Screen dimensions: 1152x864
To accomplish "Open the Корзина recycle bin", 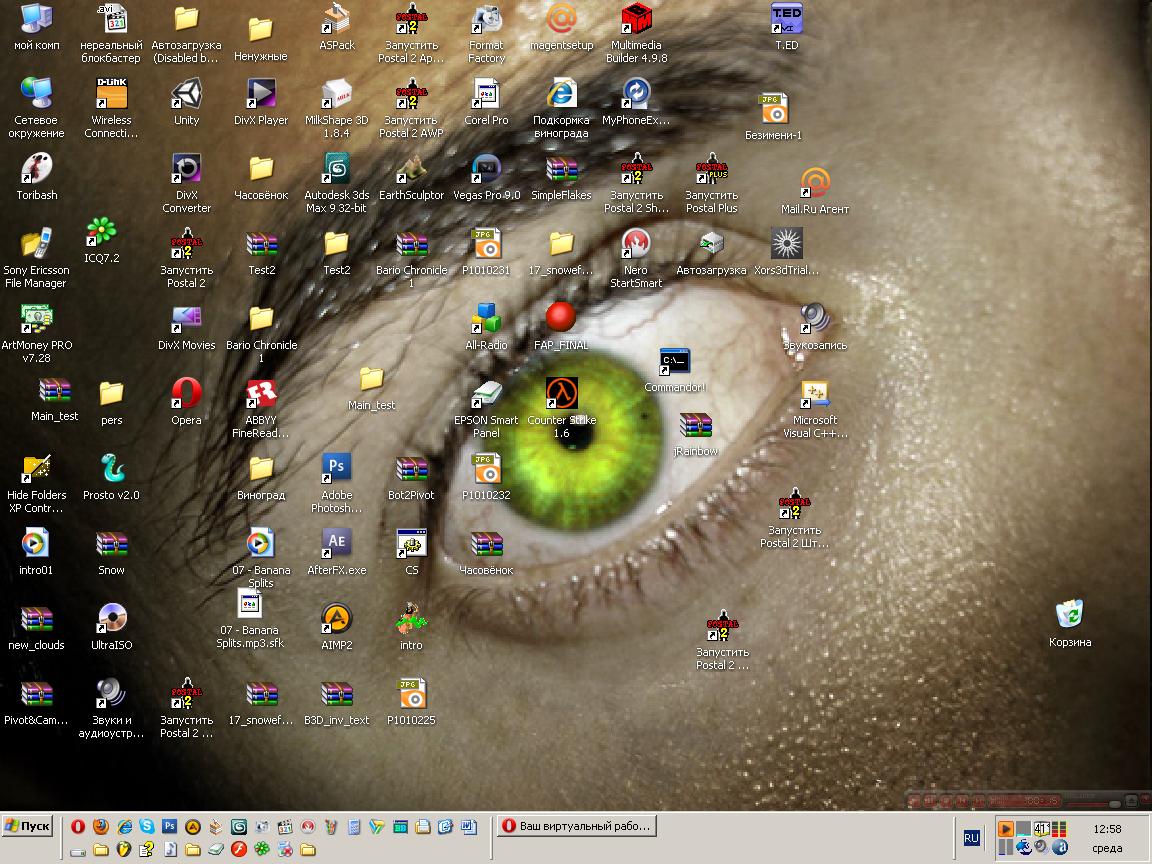I will tap(1070, 616).
